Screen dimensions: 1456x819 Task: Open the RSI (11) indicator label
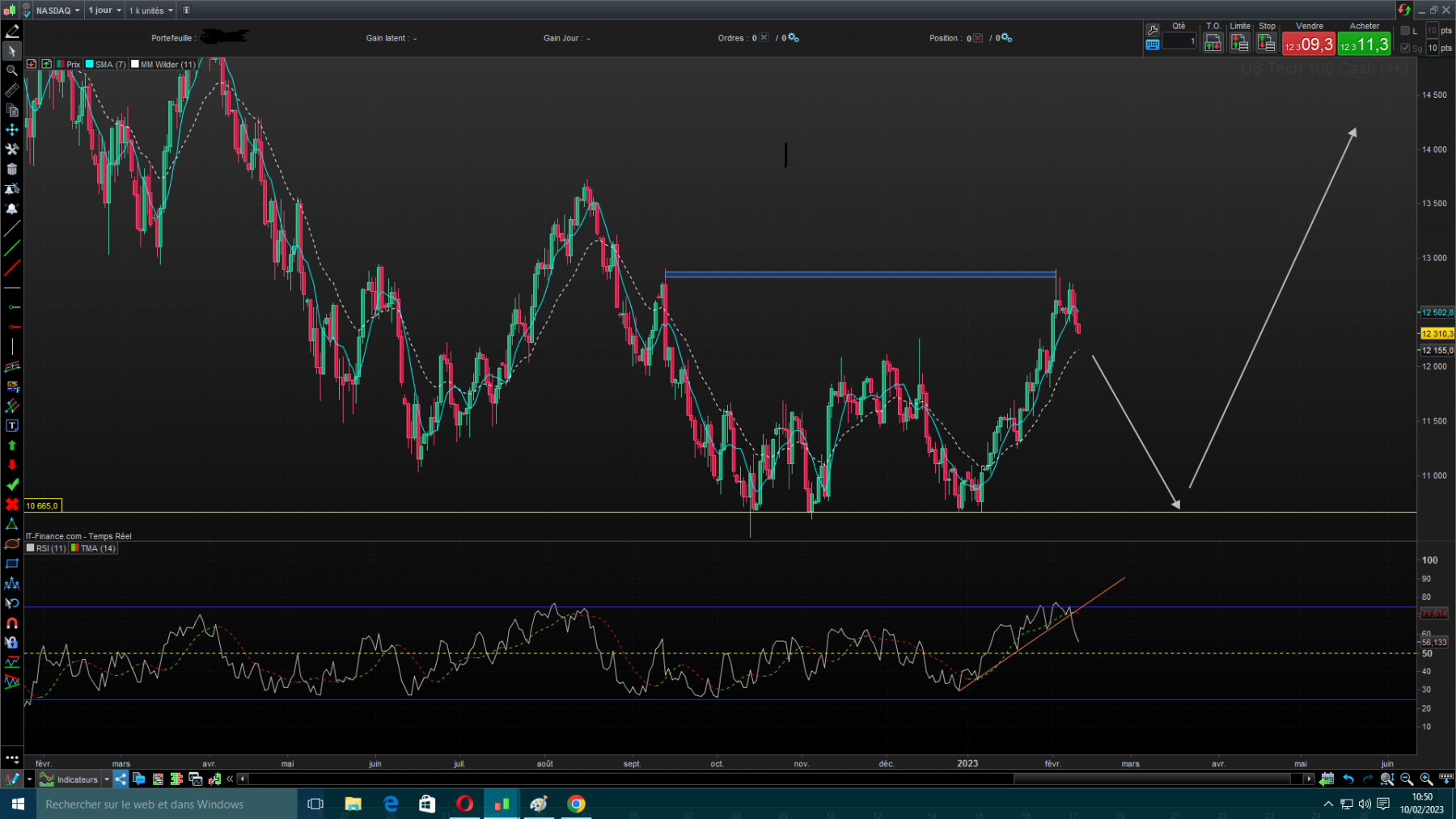coord(50,548)
